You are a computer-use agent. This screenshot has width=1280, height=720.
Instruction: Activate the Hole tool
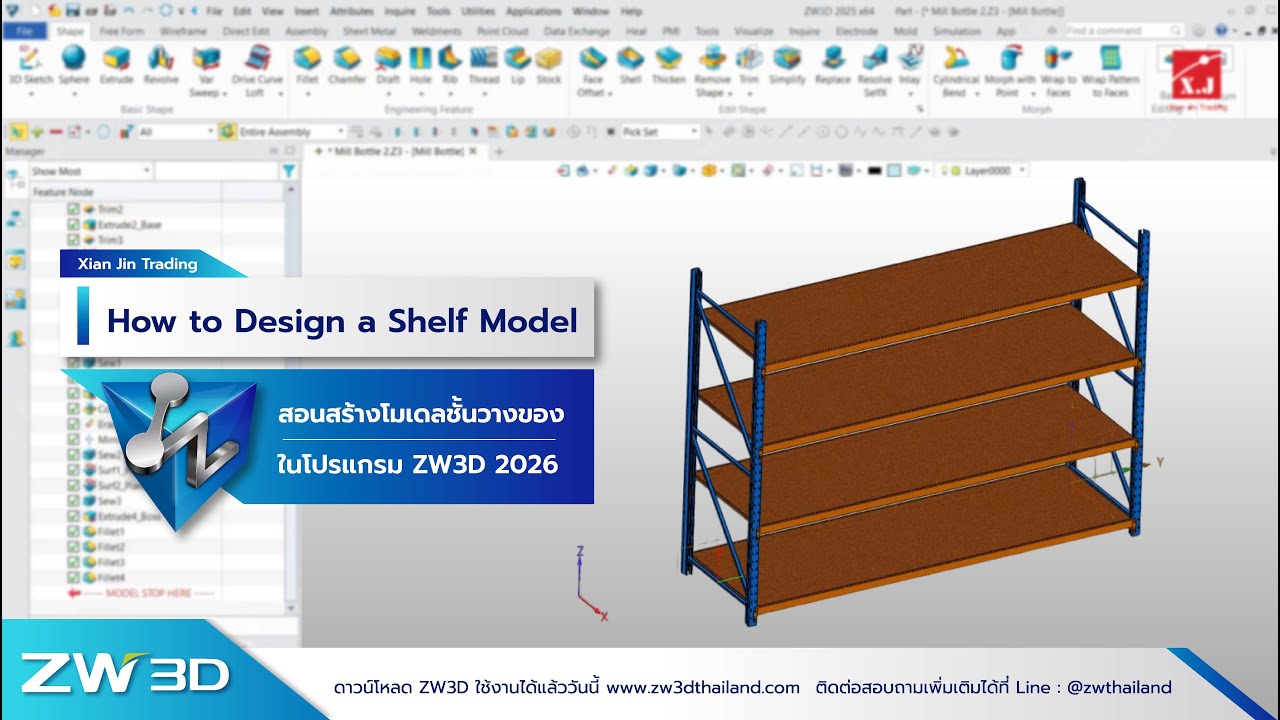click(420, 67)
